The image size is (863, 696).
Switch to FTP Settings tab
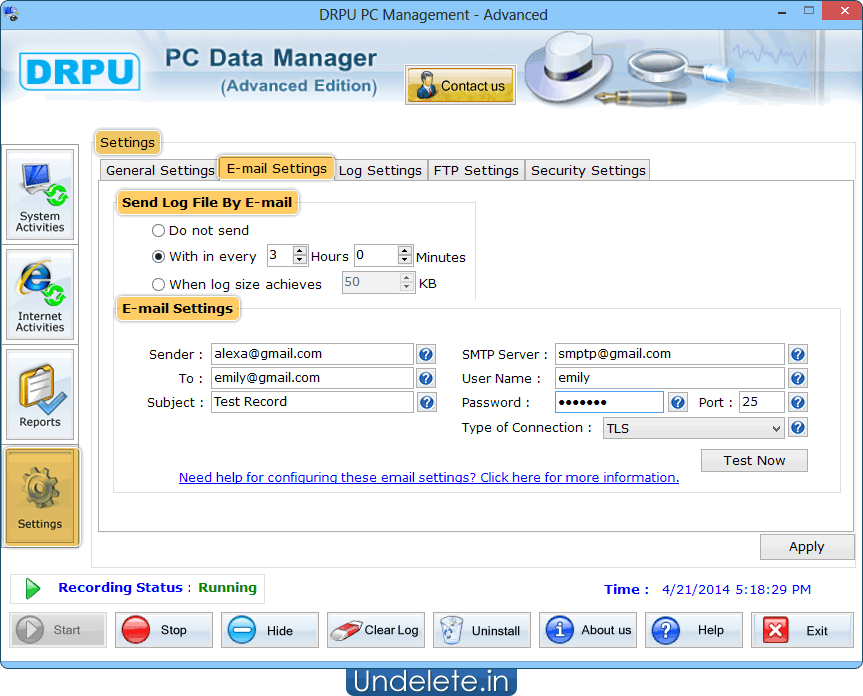(x=476, y=171)
